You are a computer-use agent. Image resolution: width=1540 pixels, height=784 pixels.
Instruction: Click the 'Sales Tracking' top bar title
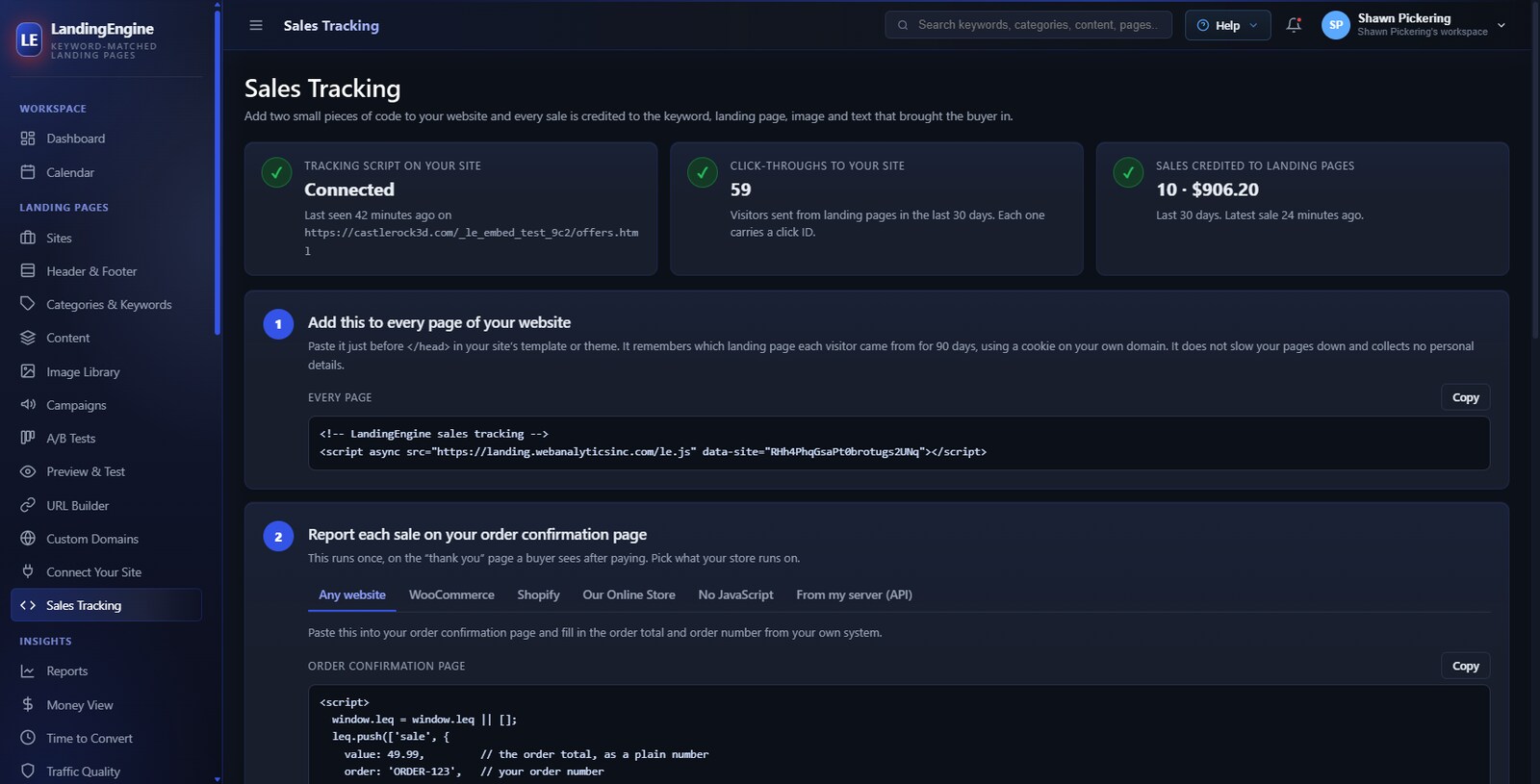click(x=331, y=26)
